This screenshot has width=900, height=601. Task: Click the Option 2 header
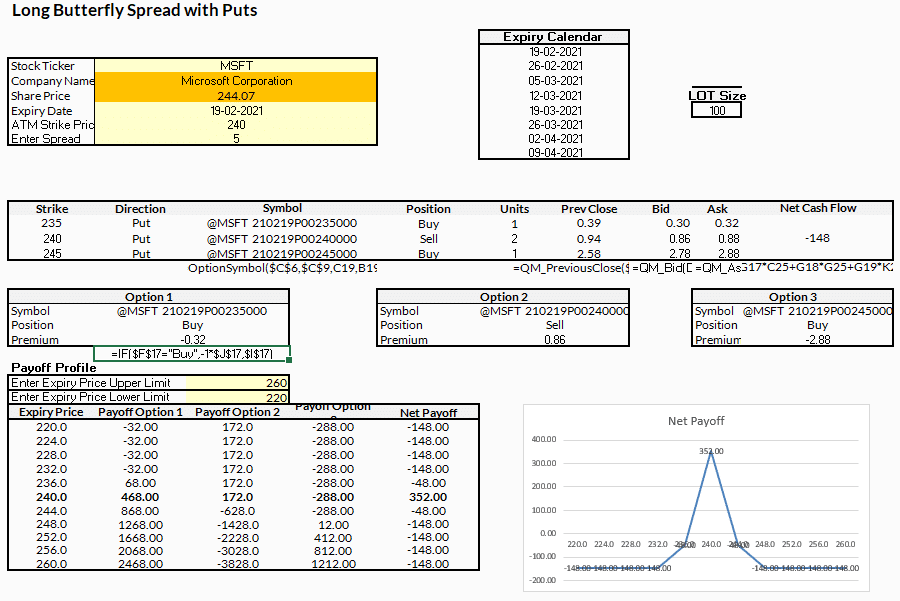pos(503,297)
